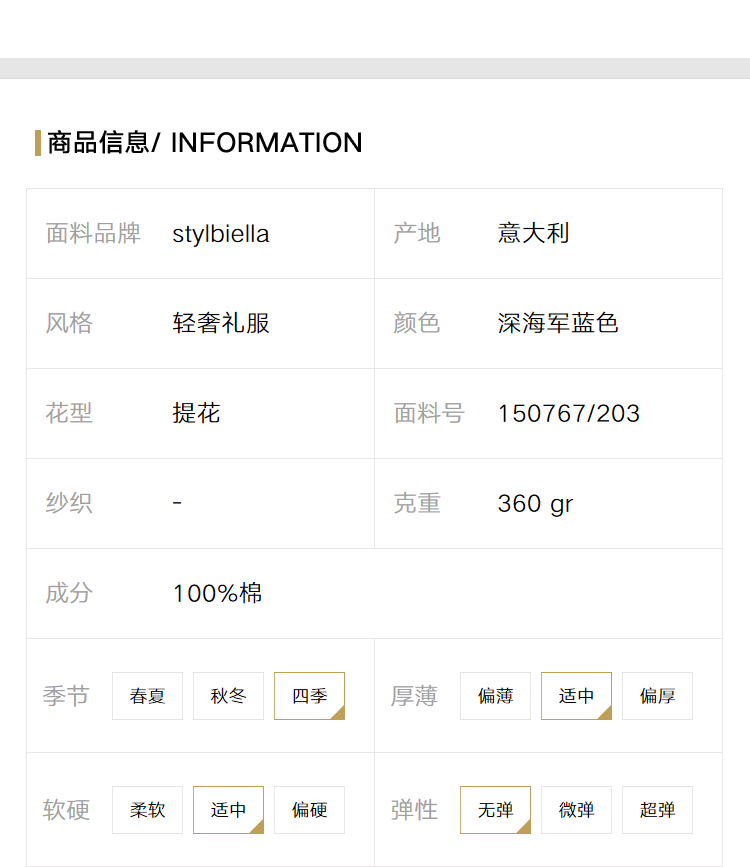
Task: Click the 360 gr weight value
Action: coord(535,504)
